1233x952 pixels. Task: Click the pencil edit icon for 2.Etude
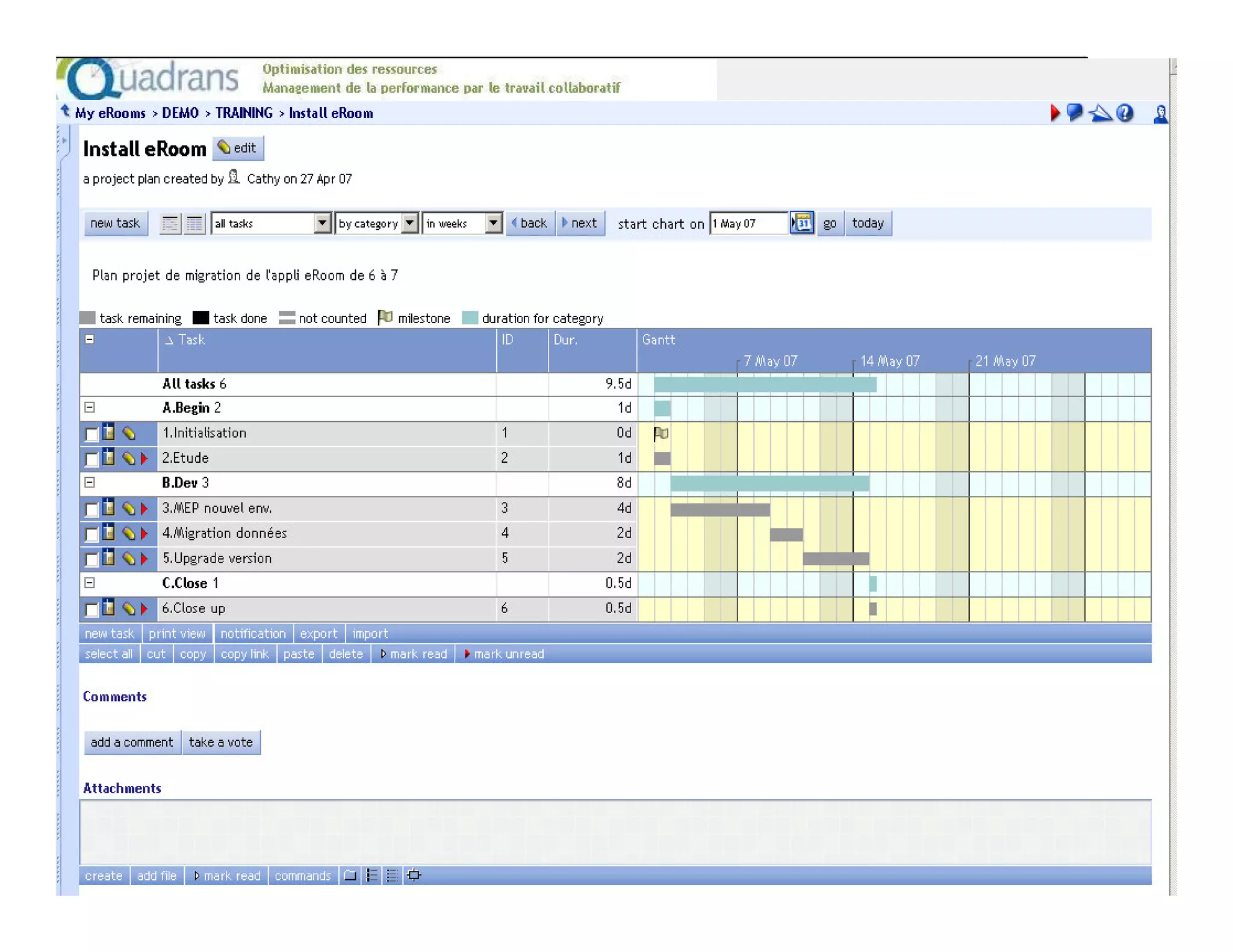click(x=128, y=459)
